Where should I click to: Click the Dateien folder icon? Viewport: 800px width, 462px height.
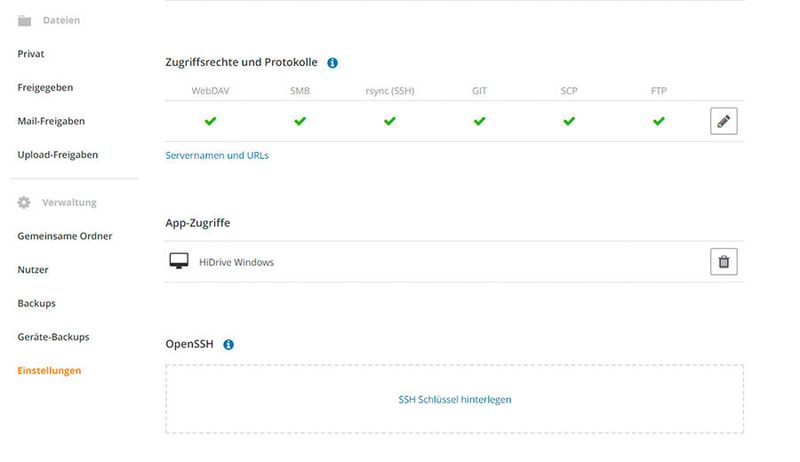pyautogui.click(x=25, y=20)
